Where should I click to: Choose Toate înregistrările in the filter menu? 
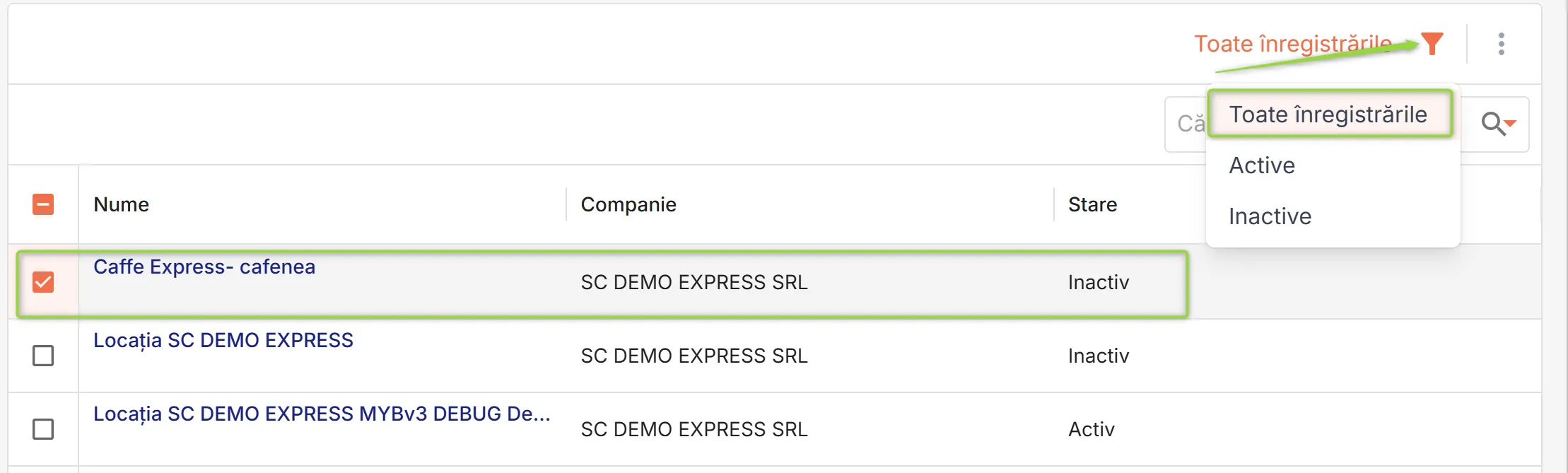(1329, 114)
